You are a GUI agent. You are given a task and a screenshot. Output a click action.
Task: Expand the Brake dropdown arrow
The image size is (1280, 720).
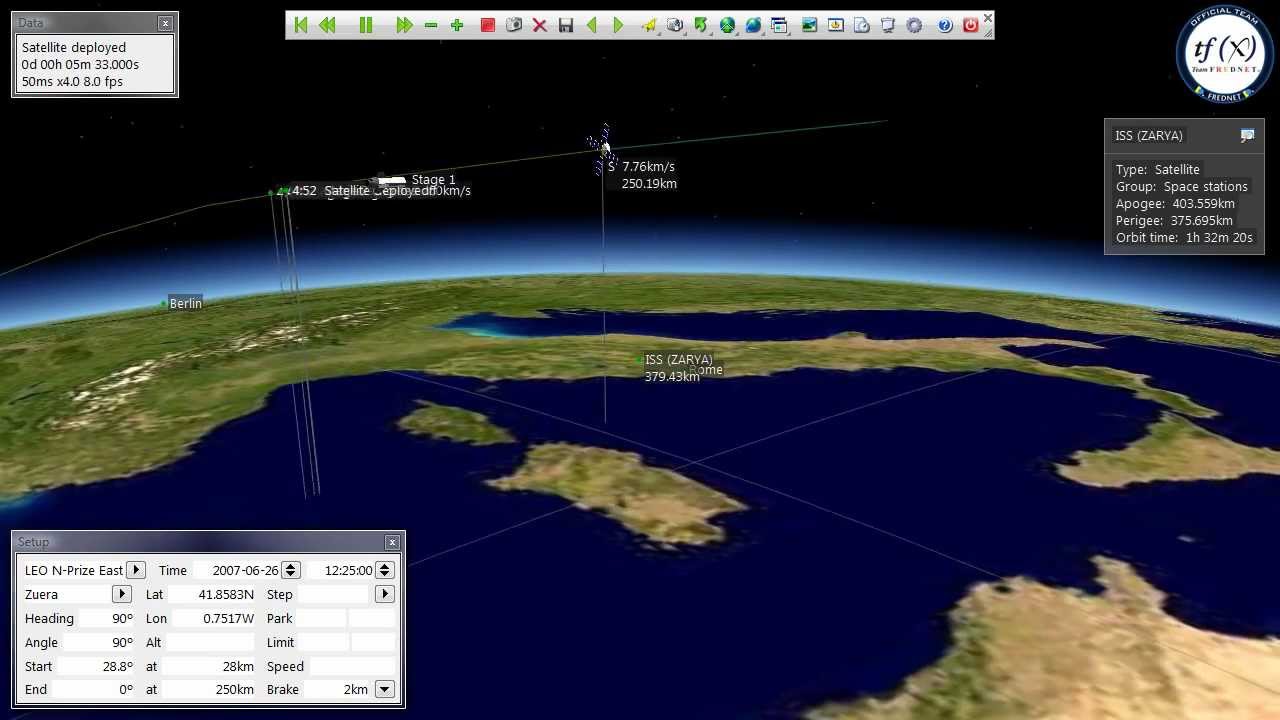tap(384, 690)
